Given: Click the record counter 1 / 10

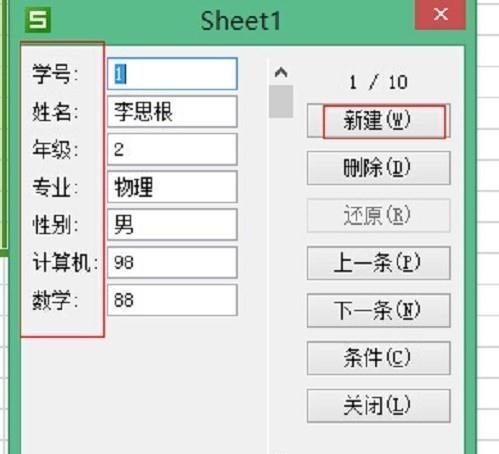Looking at the screenshot, I should click(378, 82).
